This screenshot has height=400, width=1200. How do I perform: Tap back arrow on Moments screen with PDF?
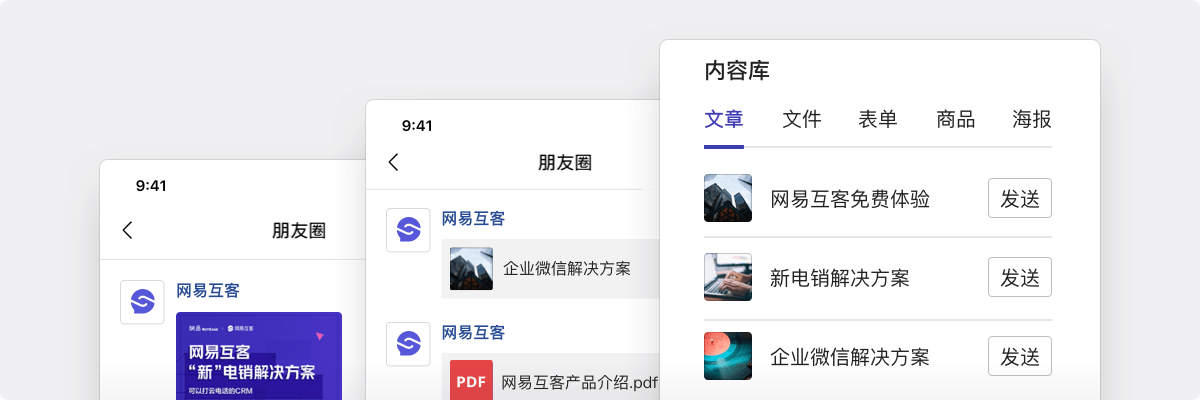click(393, 162)
